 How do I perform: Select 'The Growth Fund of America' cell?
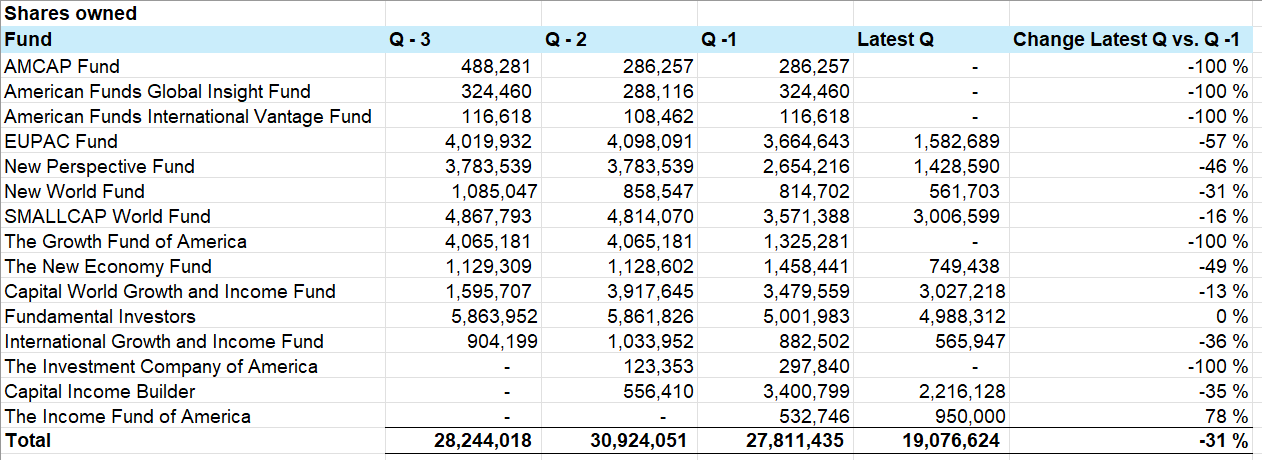(x=193, y=241)
